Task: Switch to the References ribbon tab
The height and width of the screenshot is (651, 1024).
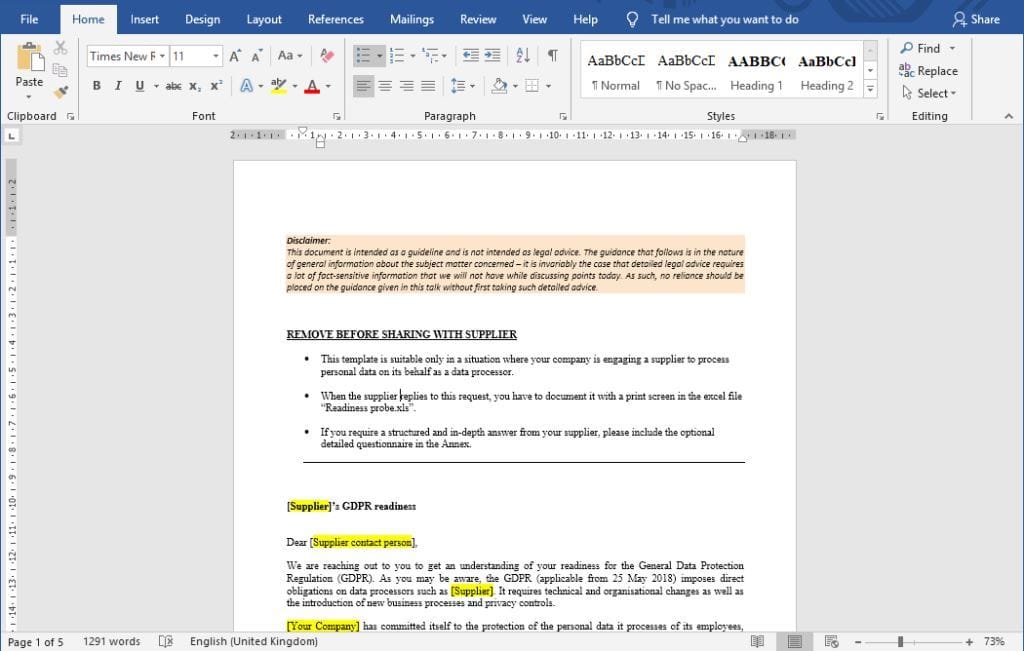Action: [x=335, y=18]
